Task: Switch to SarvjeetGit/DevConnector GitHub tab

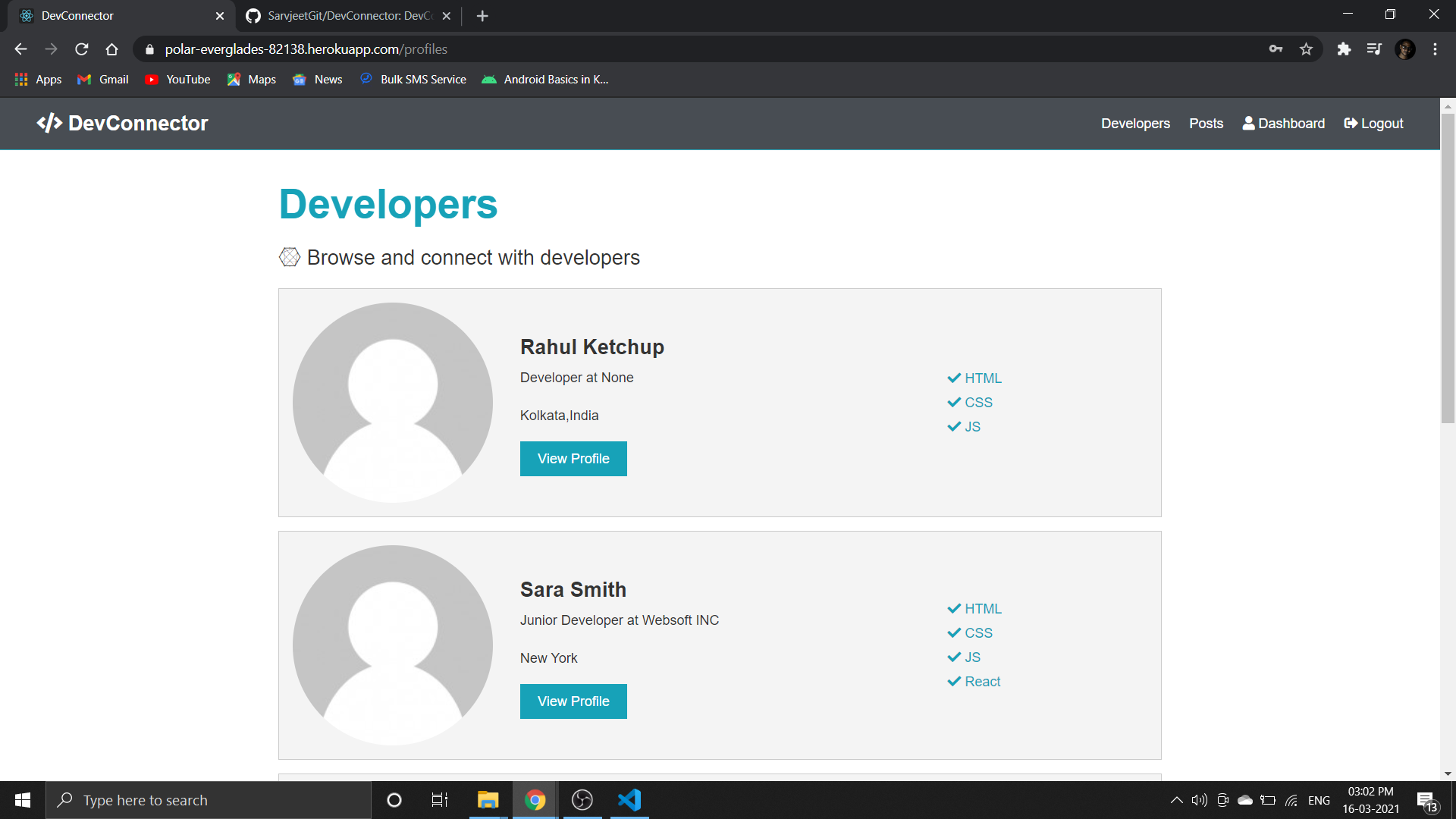Action: coord(349,16)
